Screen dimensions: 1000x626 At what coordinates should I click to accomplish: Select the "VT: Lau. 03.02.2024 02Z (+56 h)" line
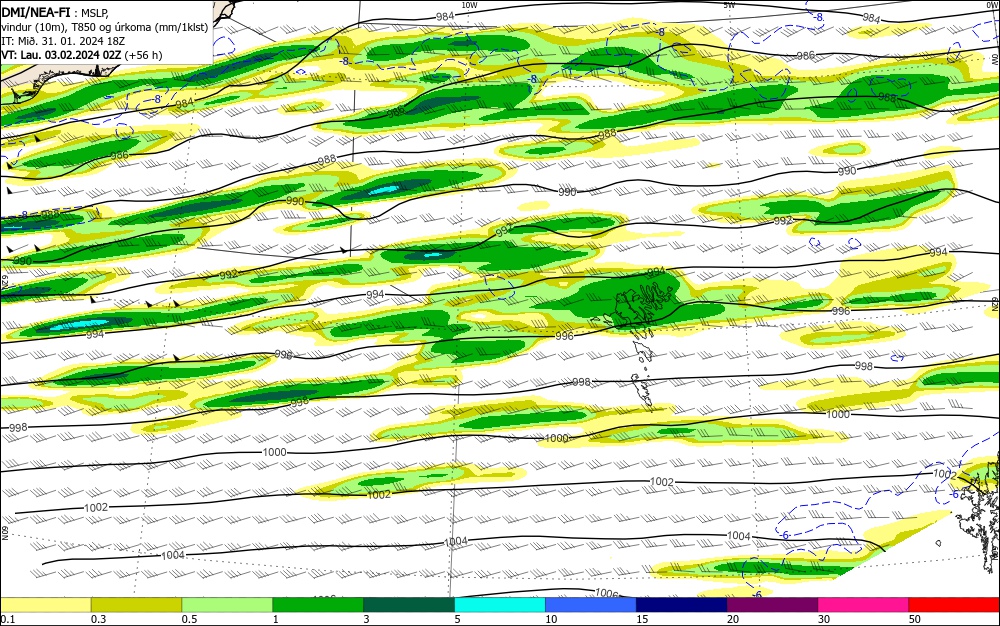click(x=82, y=55)
